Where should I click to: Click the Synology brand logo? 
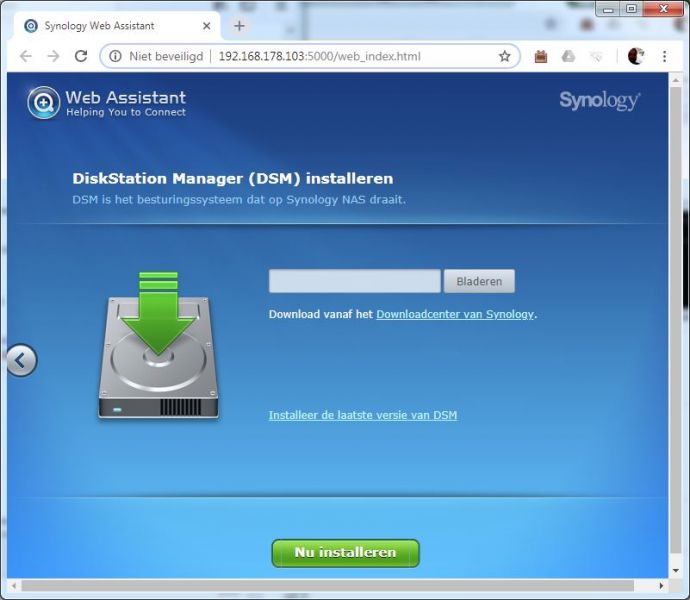[x=600, y=101]
